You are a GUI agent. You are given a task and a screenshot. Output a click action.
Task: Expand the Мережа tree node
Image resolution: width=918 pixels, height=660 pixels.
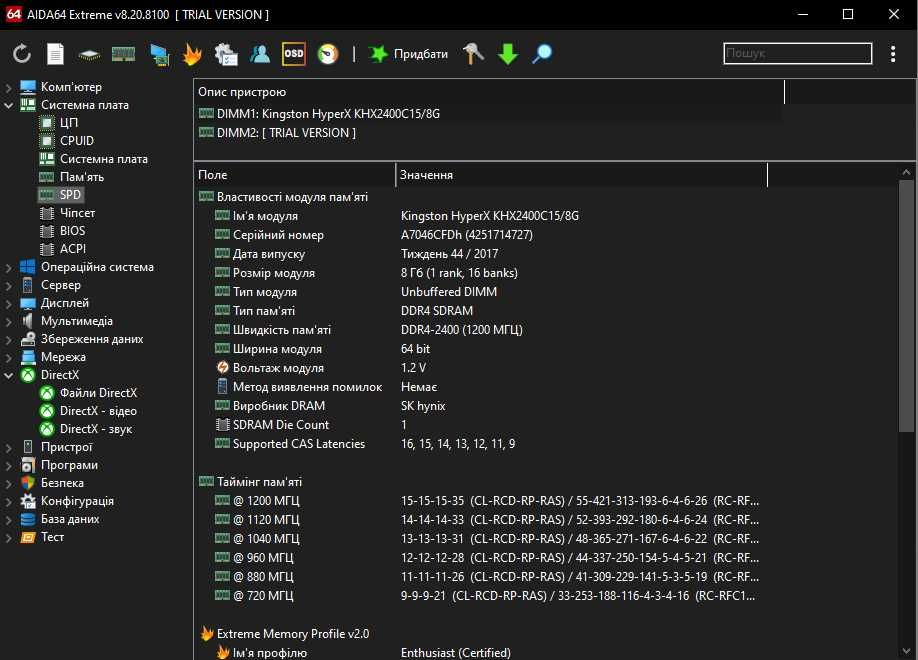pos(8,358)
